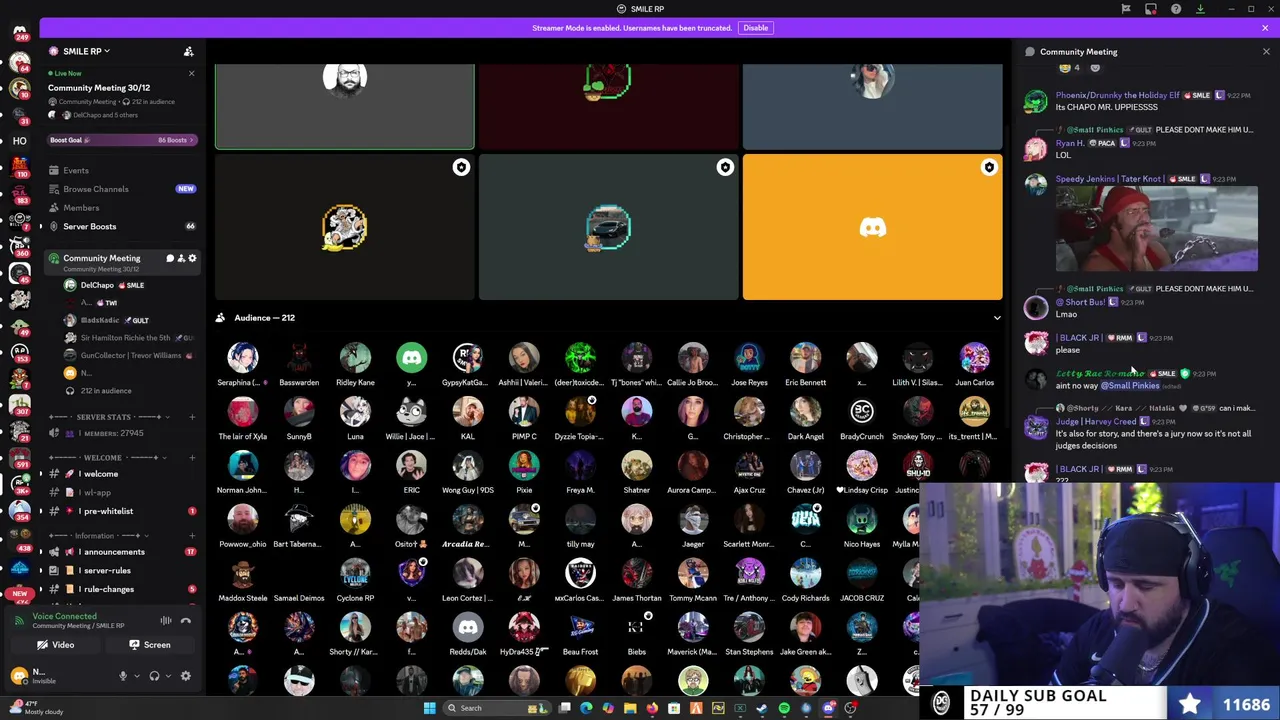Open the welcome text channel
The width and height of the screenshot is (1280, 720).
tap(122, 474)
